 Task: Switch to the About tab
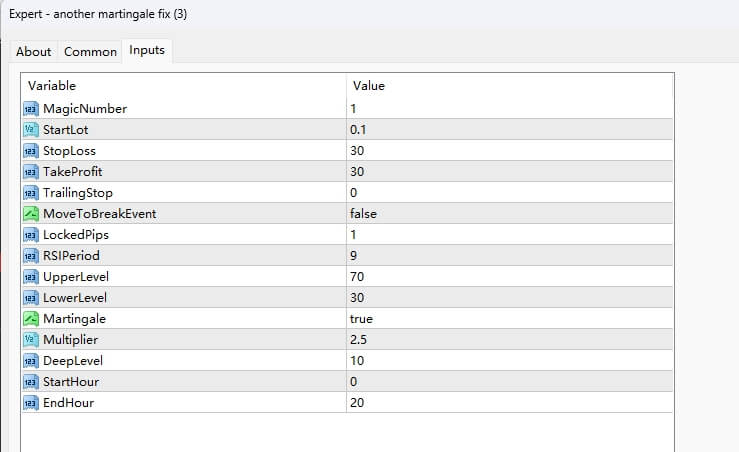[x=34, y=52]
